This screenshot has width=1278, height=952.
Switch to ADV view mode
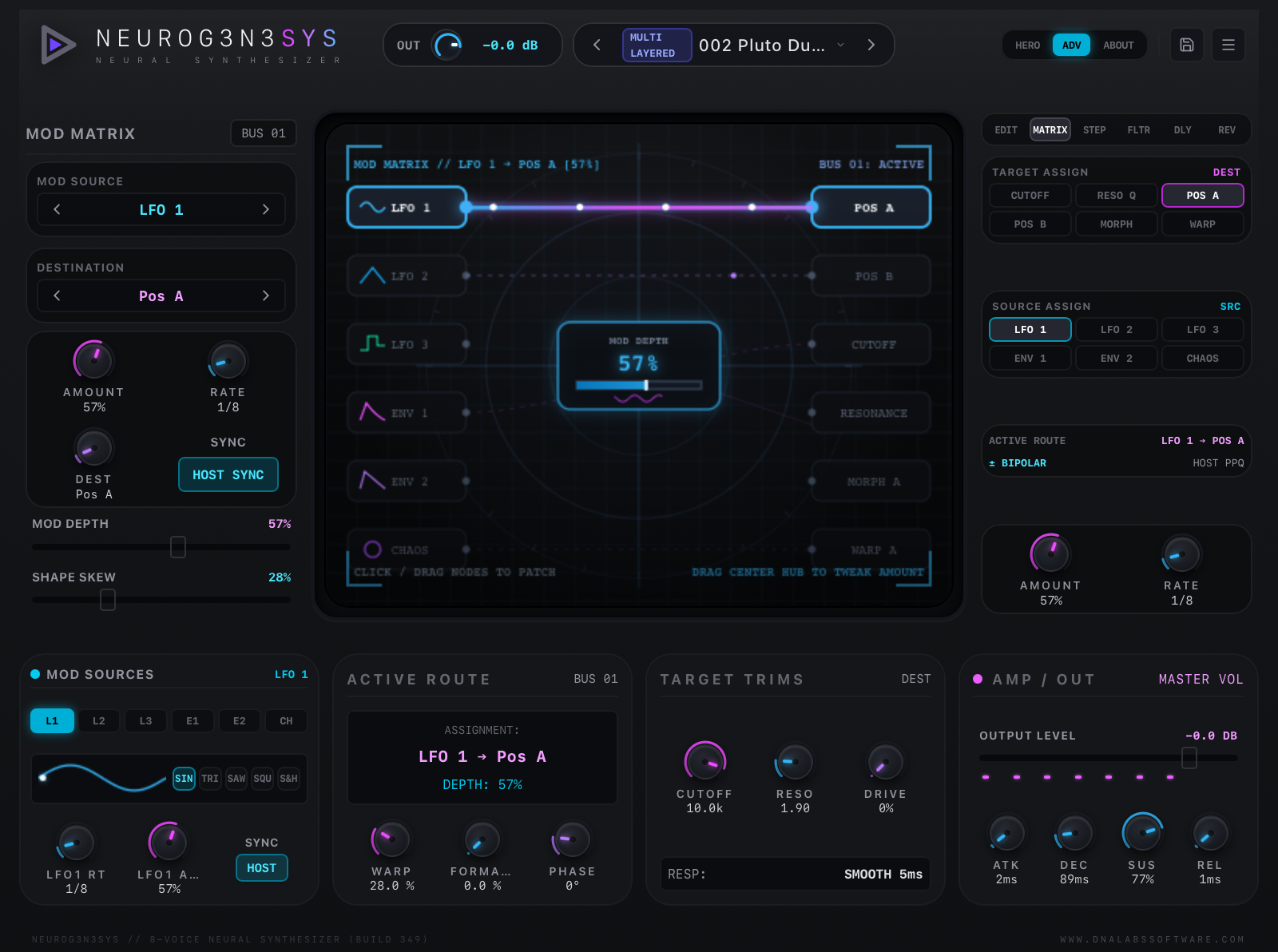pyautogui.click(x=1071, y=45)
